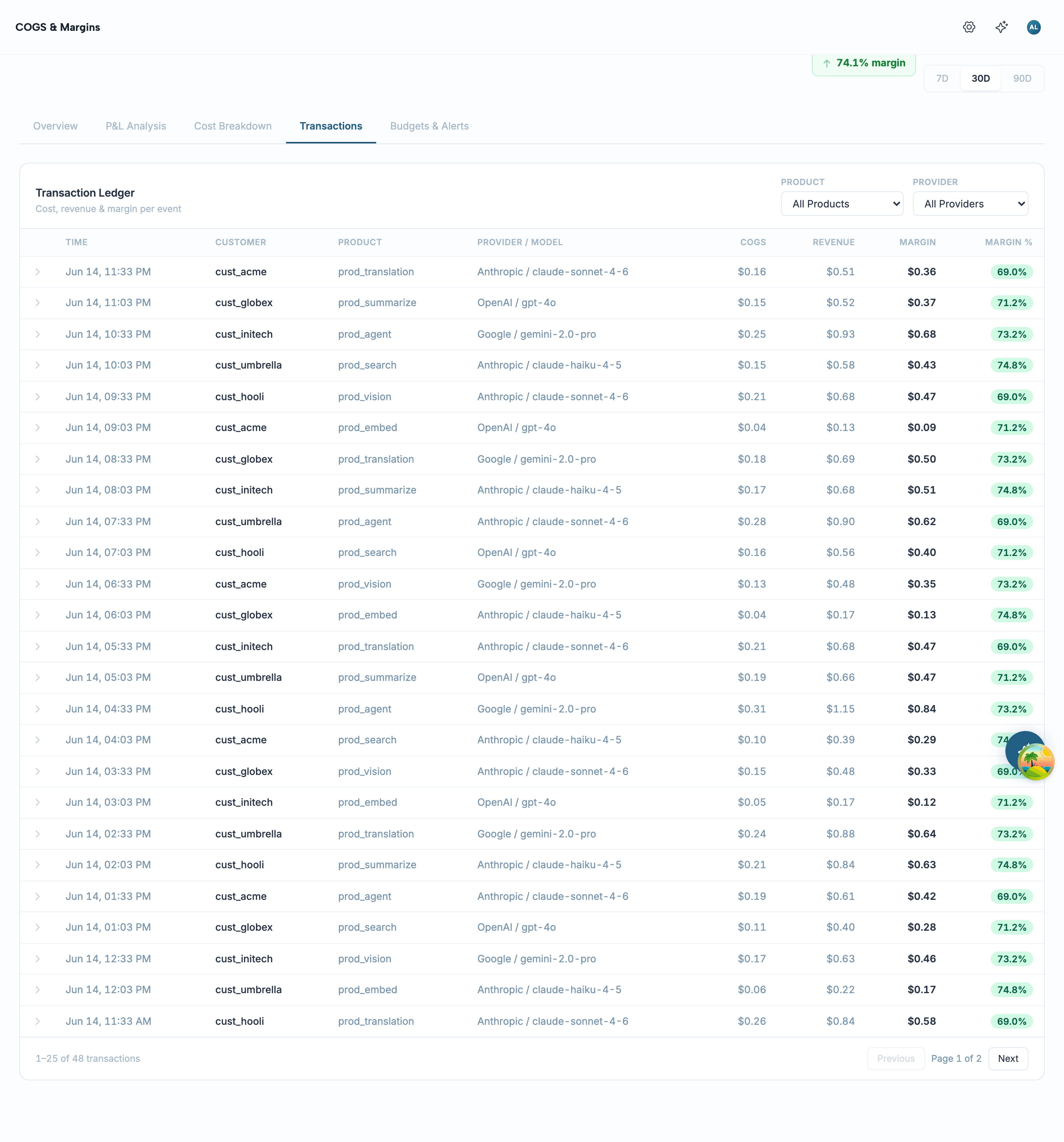Go to Budgets & Alerts tab
Viewport: 1064px width, 1142px height.
[429, 126]
